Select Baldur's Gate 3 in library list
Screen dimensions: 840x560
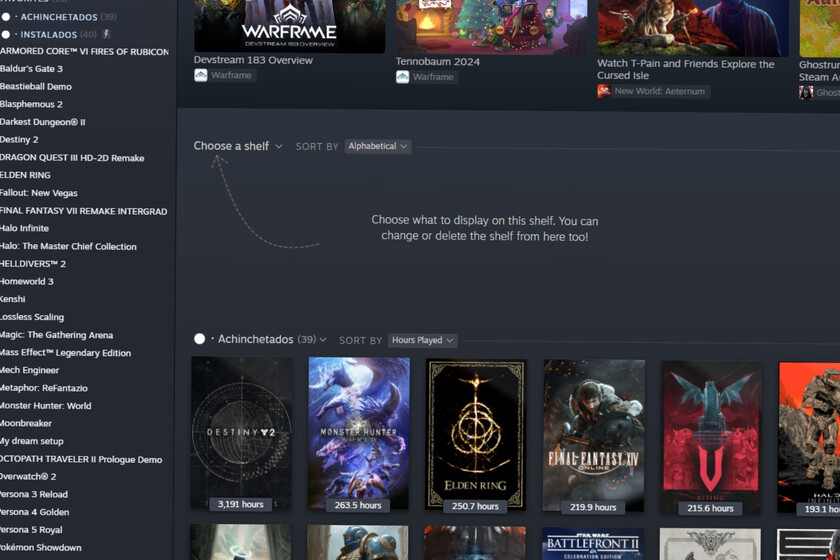coord(31,69)
